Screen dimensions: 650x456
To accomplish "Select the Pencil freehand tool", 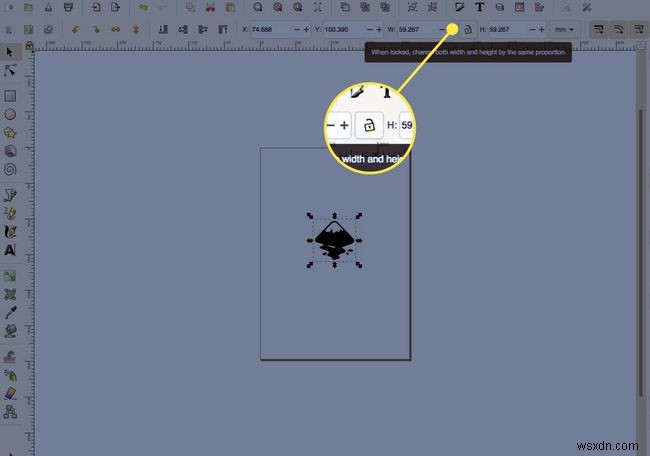I will point(10,213).
